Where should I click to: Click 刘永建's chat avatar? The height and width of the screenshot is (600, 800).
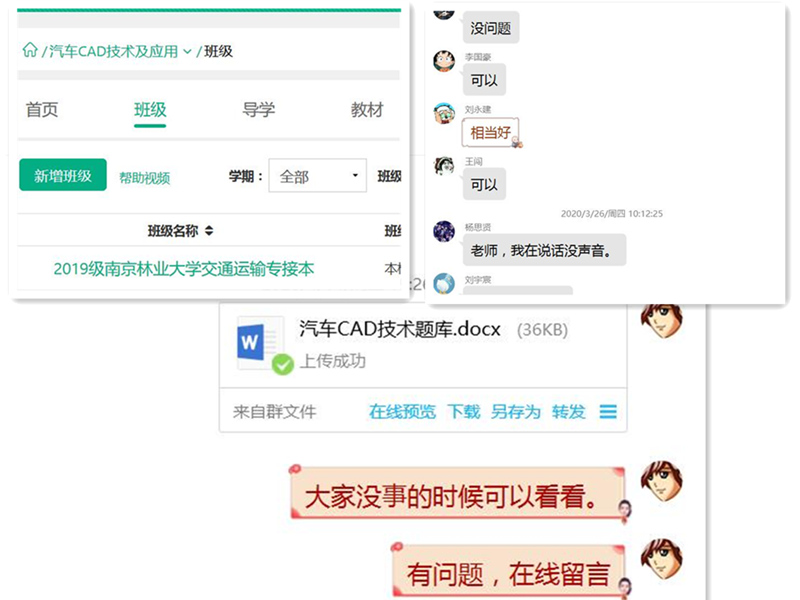tap(444, 113)
